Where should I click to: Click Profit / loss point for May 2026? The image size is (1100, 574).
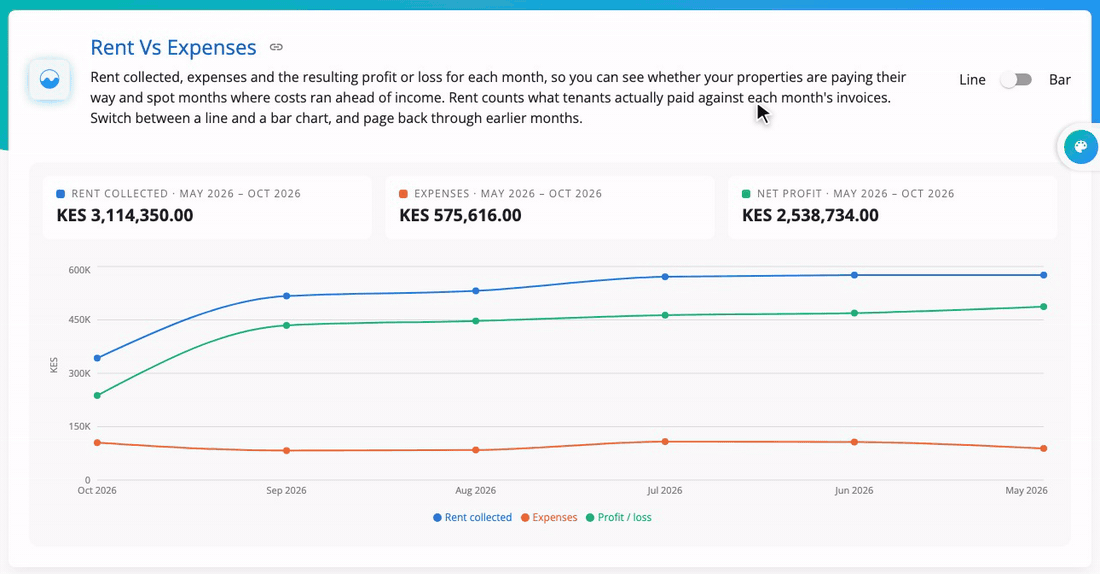point(1044,307)
